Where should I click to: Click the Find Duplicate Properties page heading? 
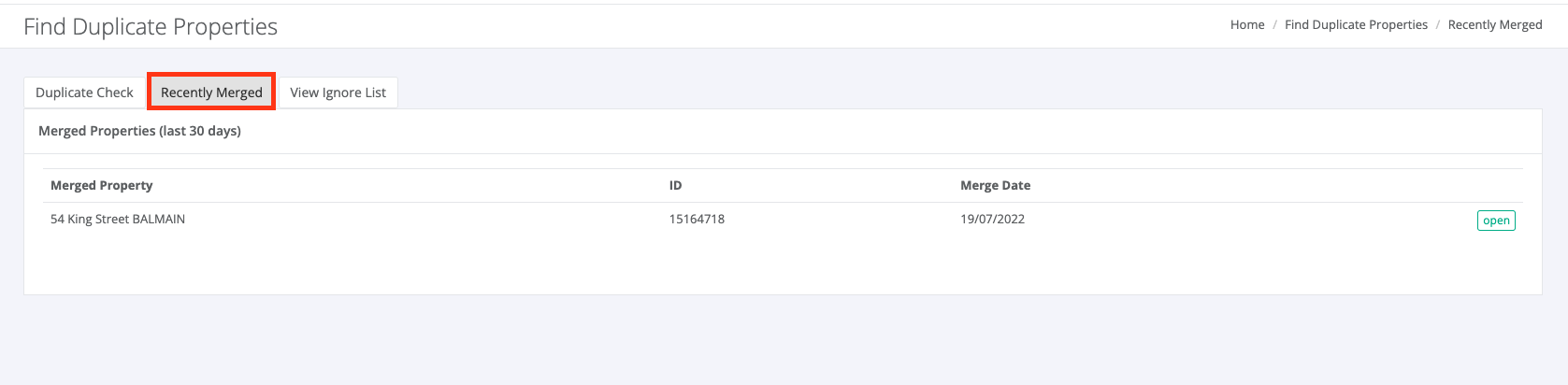151,26
